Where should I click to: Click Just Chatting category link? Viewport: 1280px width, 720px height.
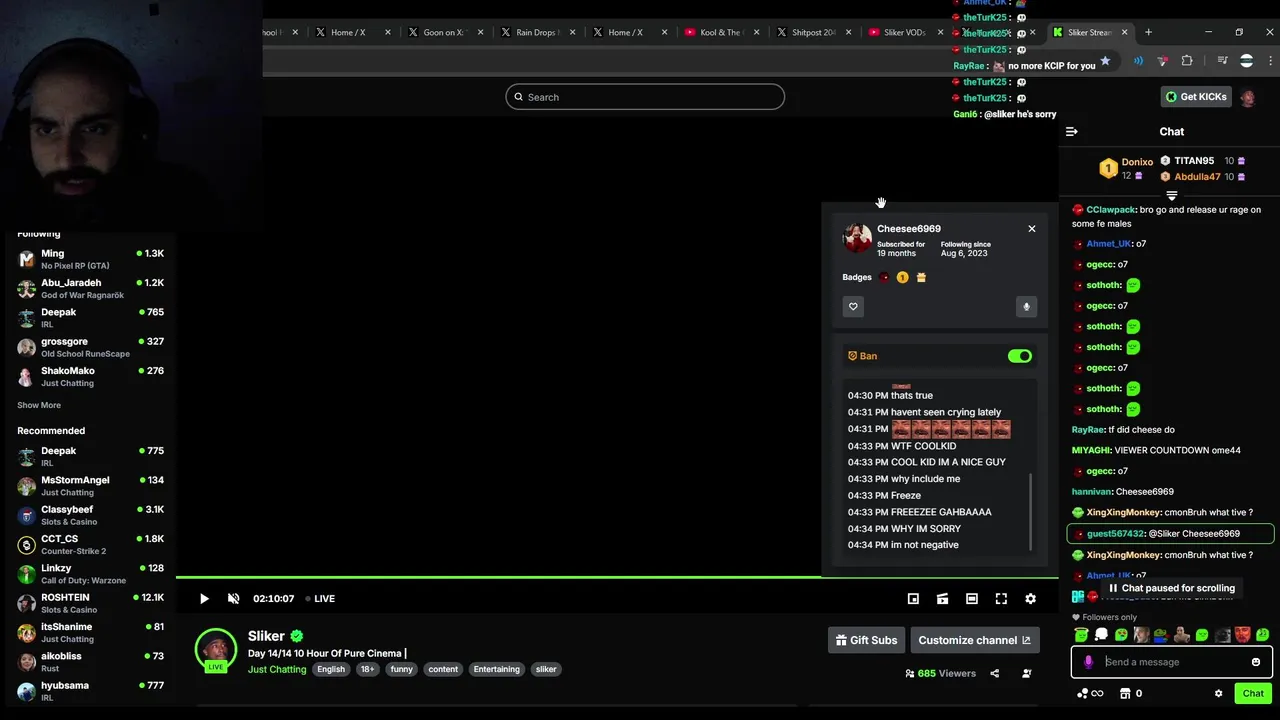[x=277, y=669]
